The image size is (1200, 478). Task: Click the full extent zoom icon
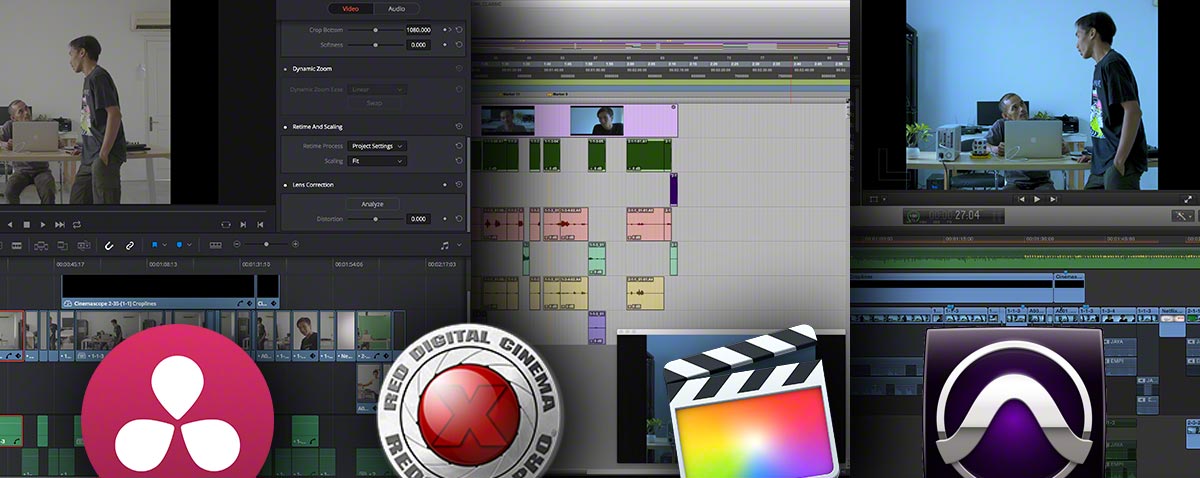(x=216, y=245)
